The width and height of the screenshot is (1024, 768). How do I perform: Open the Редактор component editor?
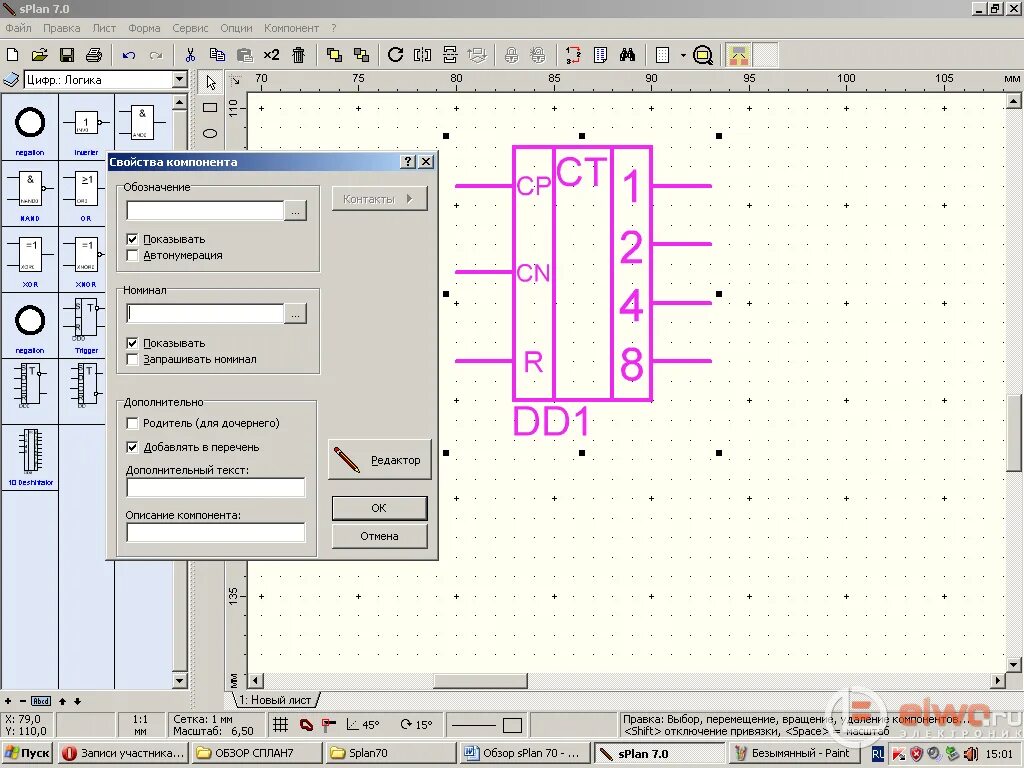pyautogui.click(x=379, y=460)
